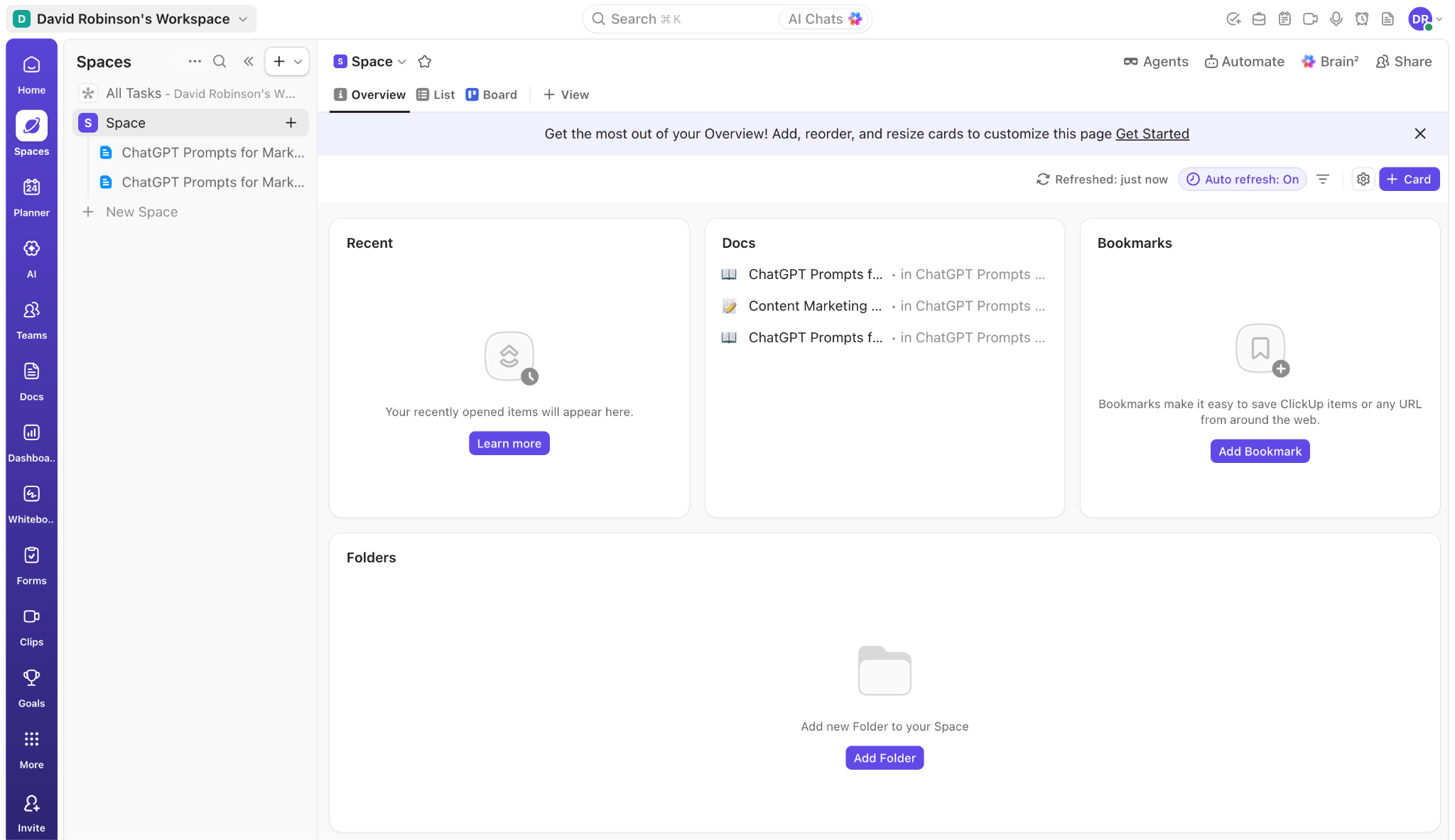Open Spaces panel ellipsis options
This screenshot has height=840, width=1455.
coord(195,62)
